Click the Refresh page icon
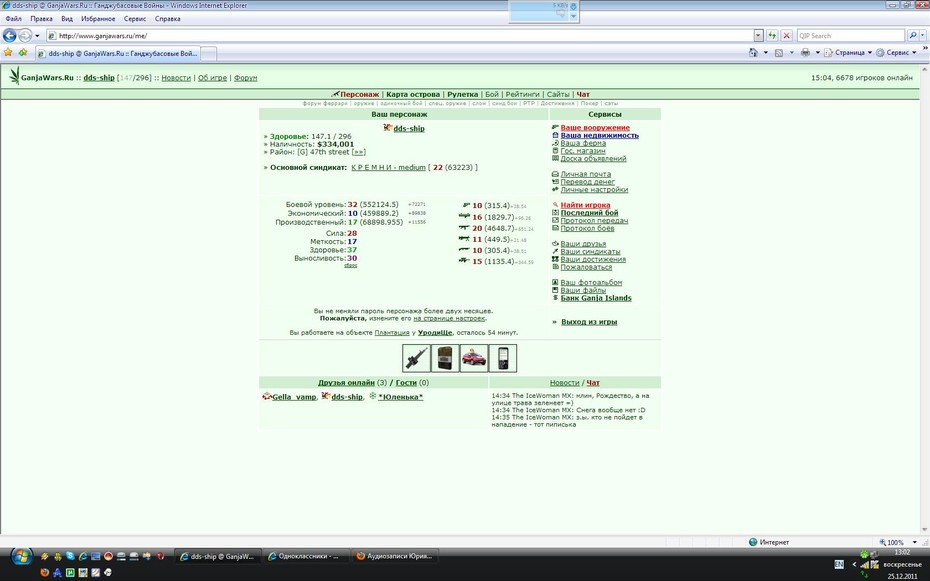The width and height of the screenshot is (930, 581). 772,36
